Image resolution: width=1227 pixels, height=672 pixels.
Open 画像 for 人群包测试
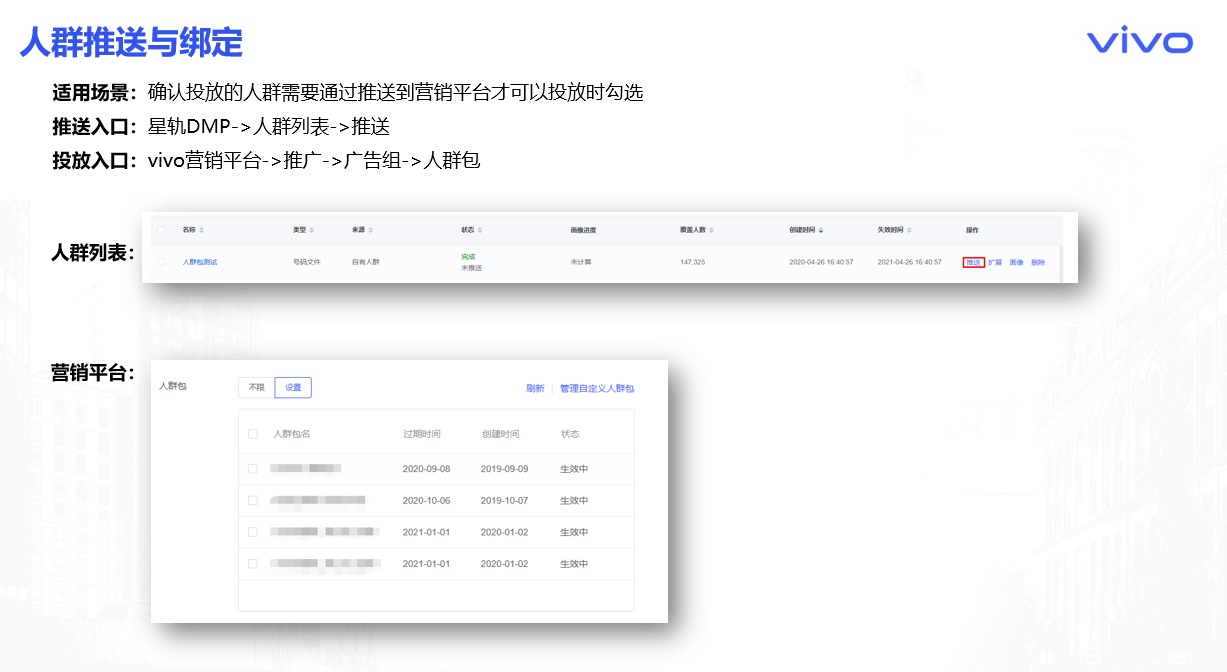(x=1016, y=262)
